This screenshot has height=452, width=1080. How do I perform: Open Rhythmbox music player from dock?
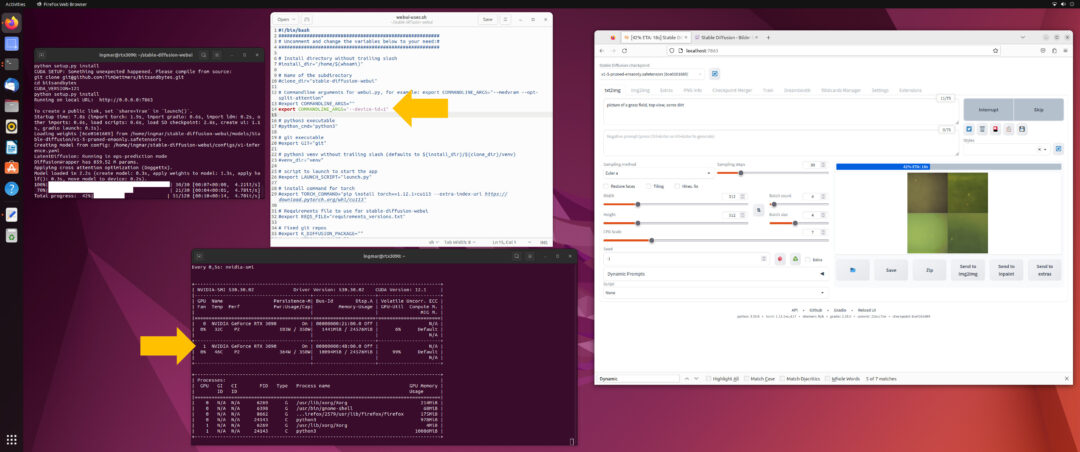pos(12,126)
